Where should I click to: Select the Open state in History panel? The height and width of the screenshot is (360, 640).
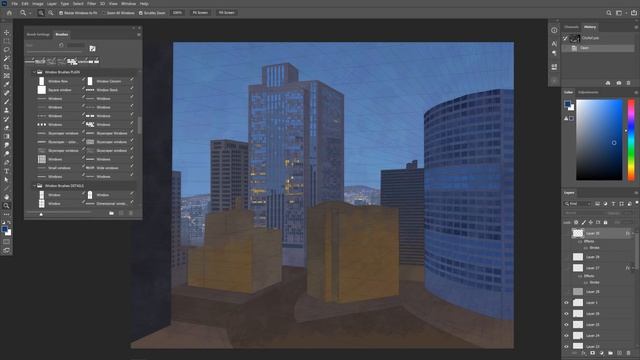598,48
